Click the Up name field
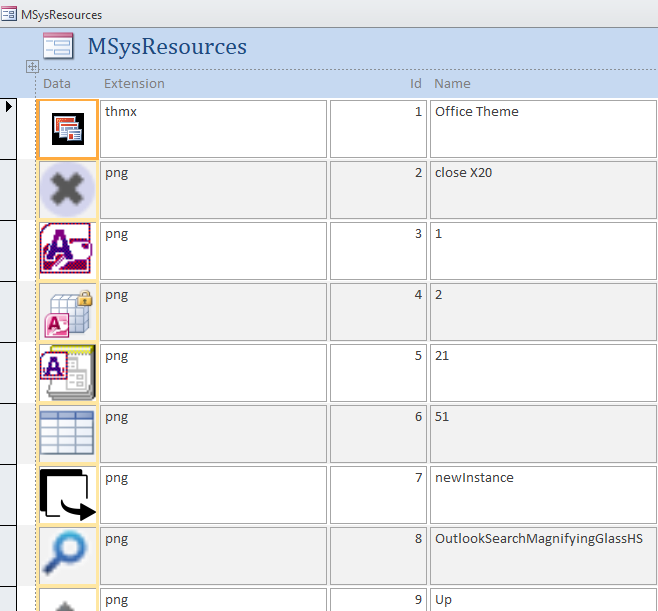This screenshot has height=611, width=658. [543, 600]
